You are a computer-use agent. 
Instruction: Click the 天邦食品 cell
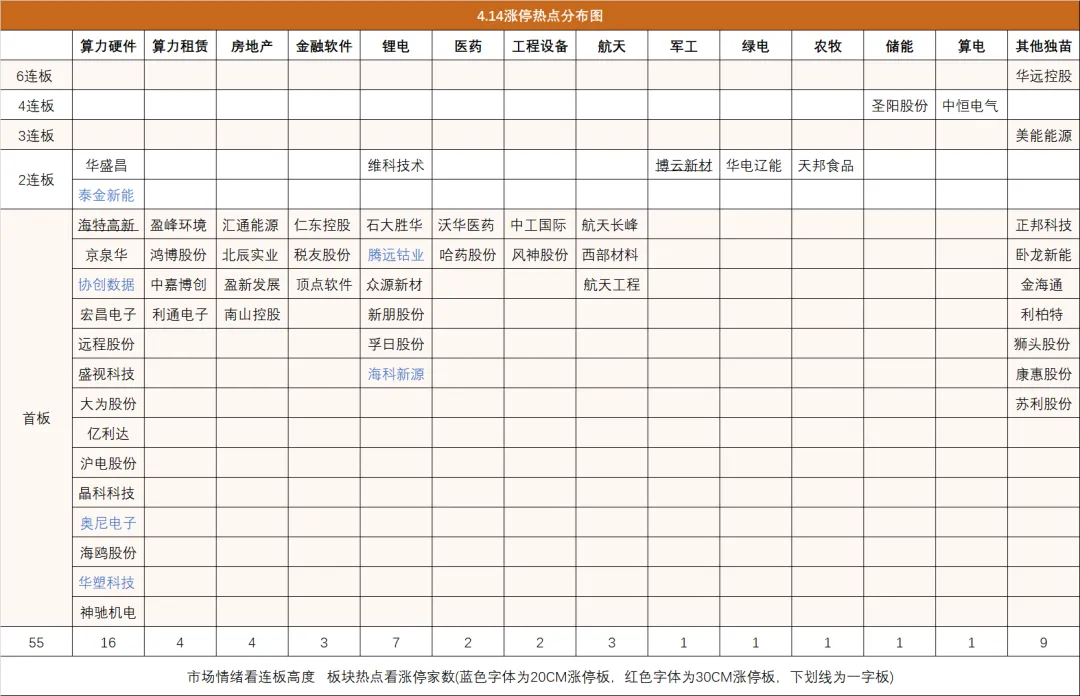point(826,165)
